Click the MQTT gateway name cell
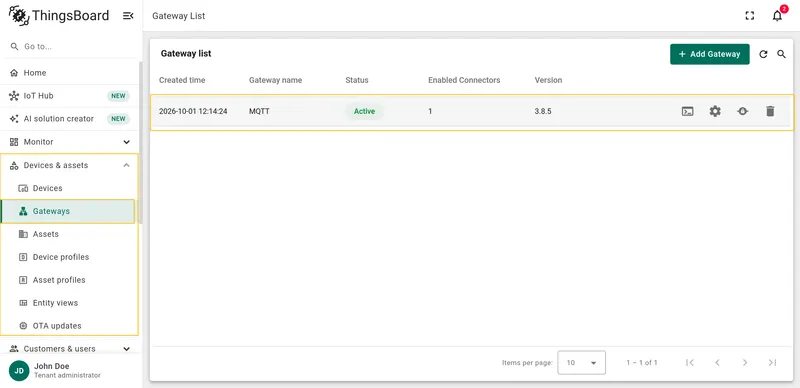Screen dimensions: 800x388 (259, 111)
